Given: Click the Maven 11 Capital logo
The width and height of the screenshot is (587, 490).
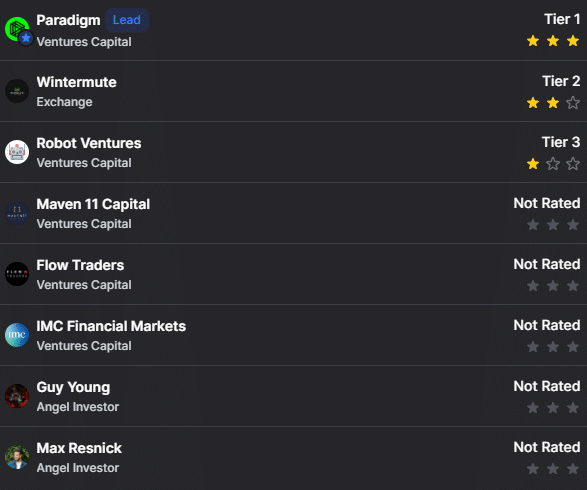Looking at the screenshot, I should click(17, 213).
